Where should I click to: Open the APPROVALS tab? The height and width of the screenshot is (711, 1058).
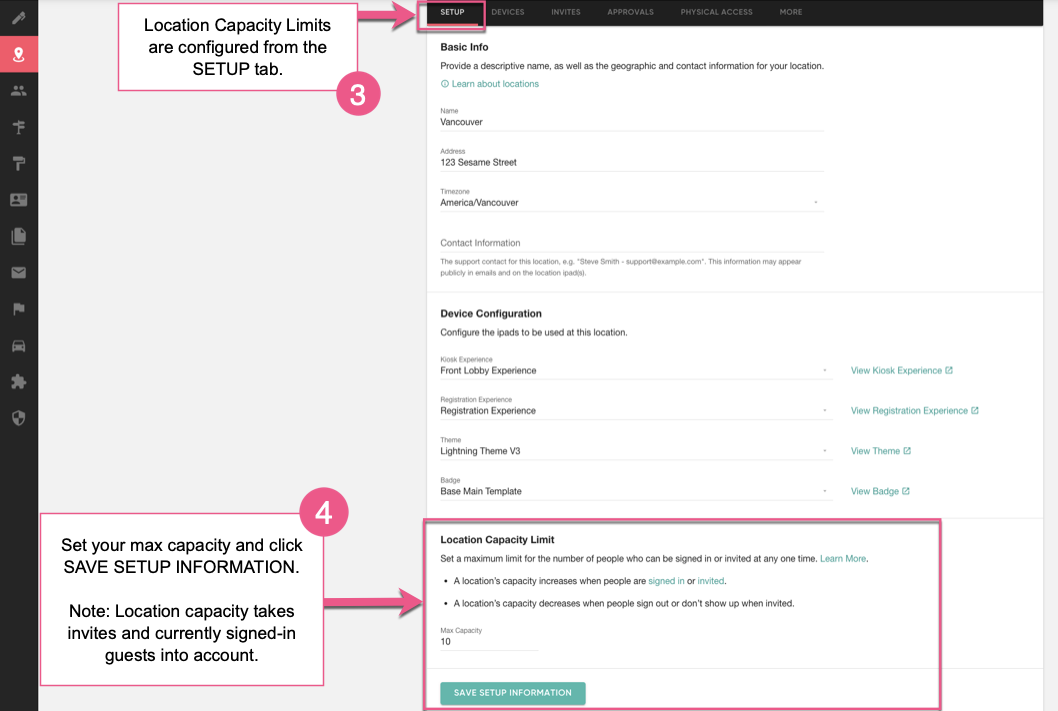[x=630, y=12]
